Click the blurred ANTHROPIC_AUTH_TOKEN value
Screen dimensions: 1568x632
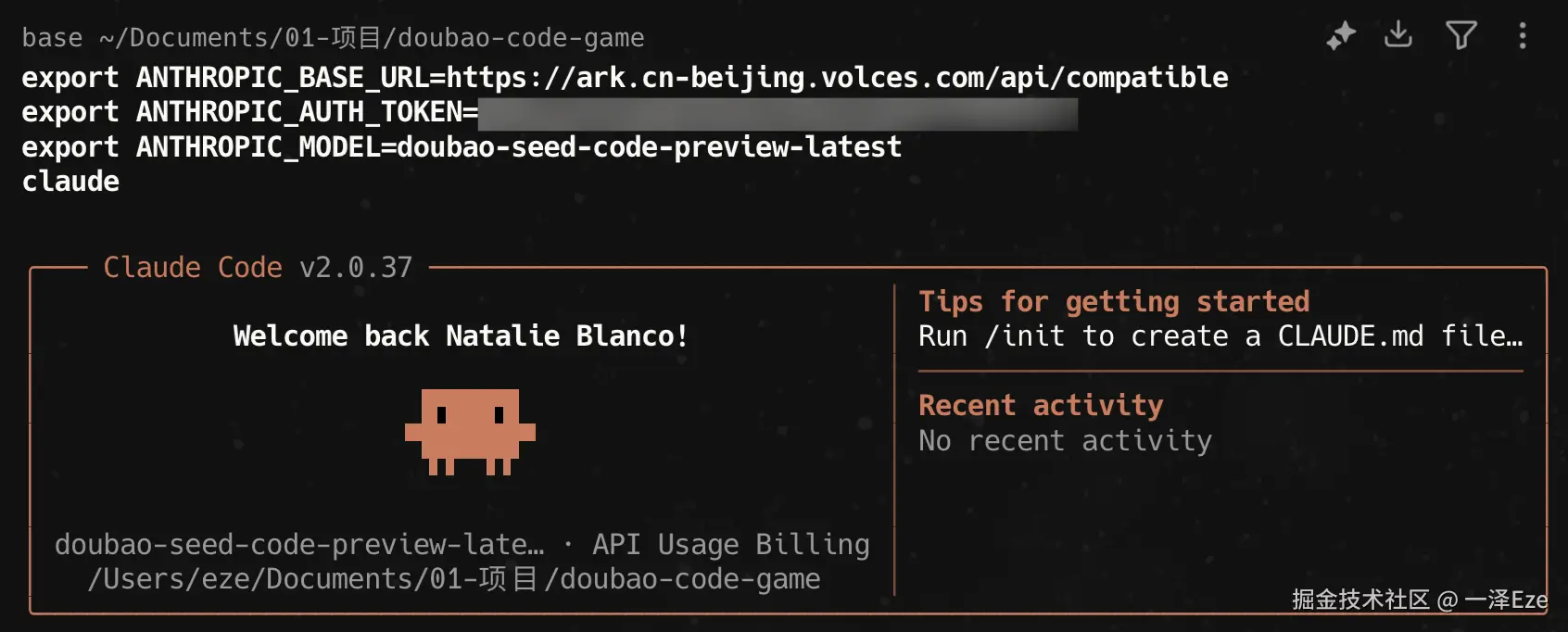pyautogui.click(x=778, y=113)
